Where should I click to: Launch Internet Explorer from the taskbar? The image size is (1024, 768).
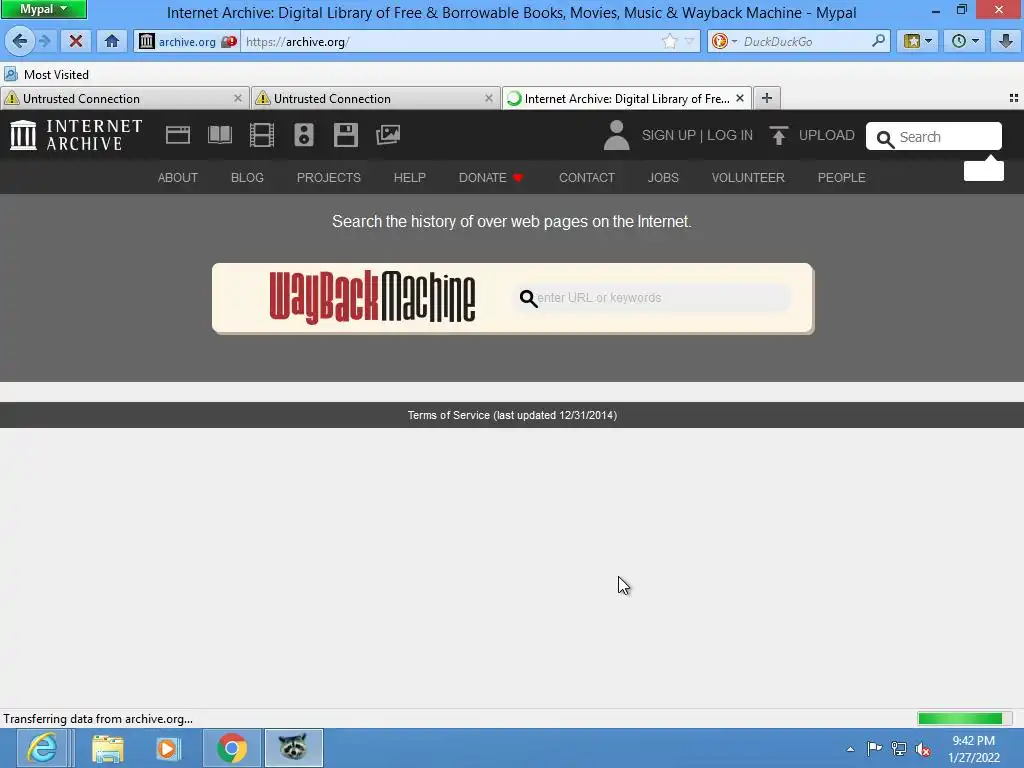pos(42,748)
